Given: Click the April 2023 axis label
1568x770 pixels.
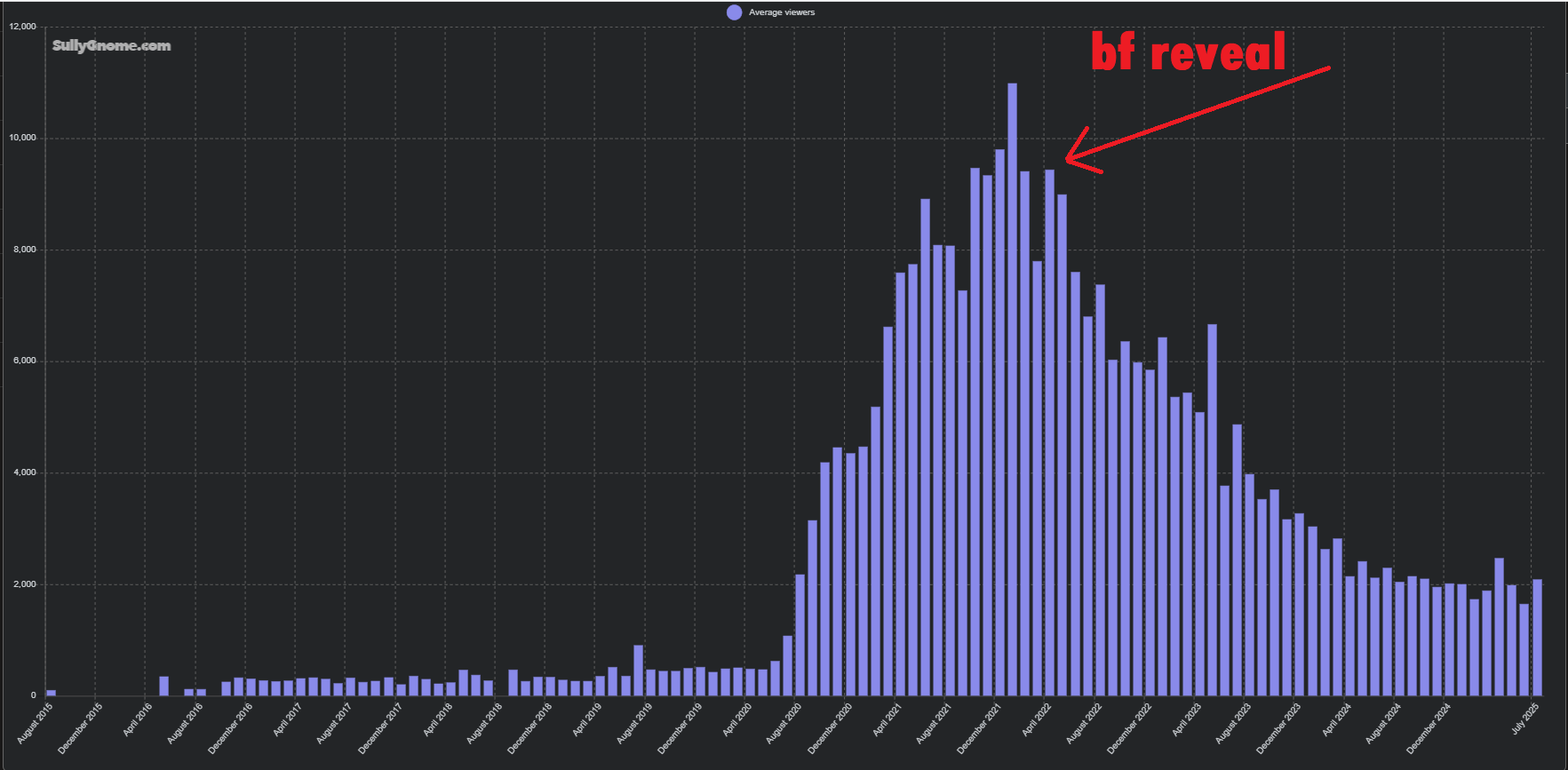Looking at the screenshot, I should tap(1188, 718).
